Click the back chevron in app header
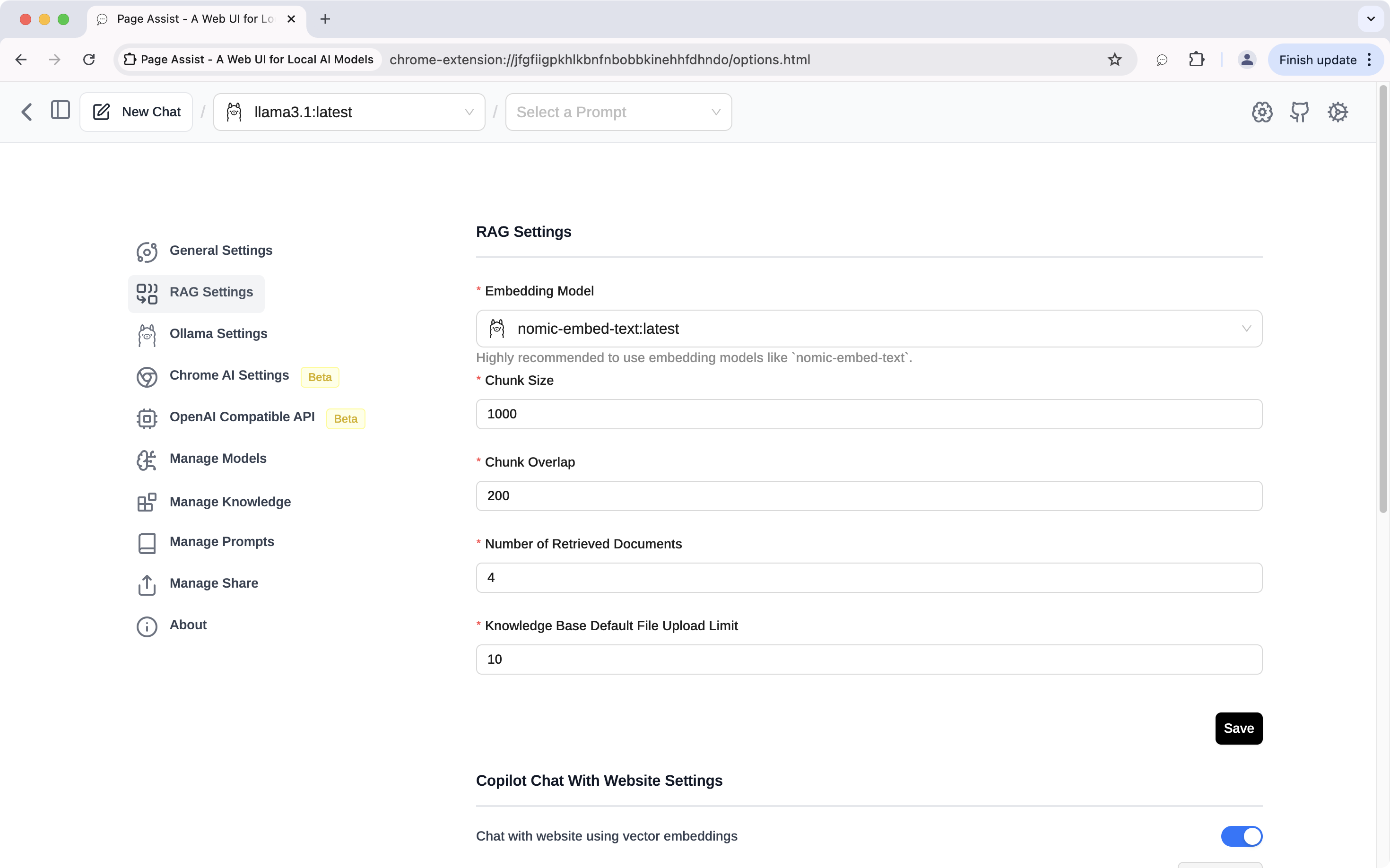1390x868 pixels. (x=26, y=112)
